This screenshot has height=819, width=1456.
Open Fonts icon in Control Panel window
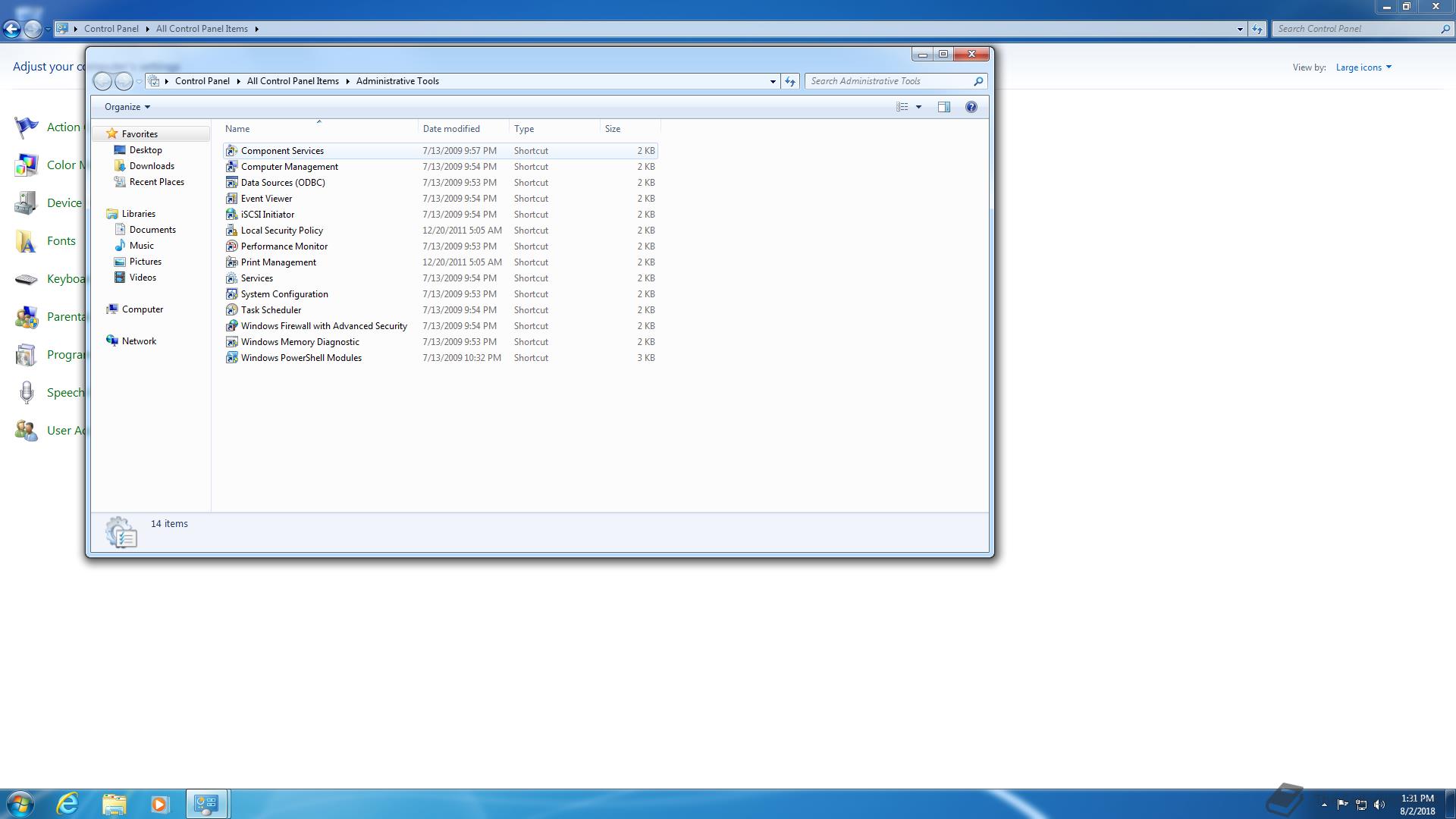point(27,241)
